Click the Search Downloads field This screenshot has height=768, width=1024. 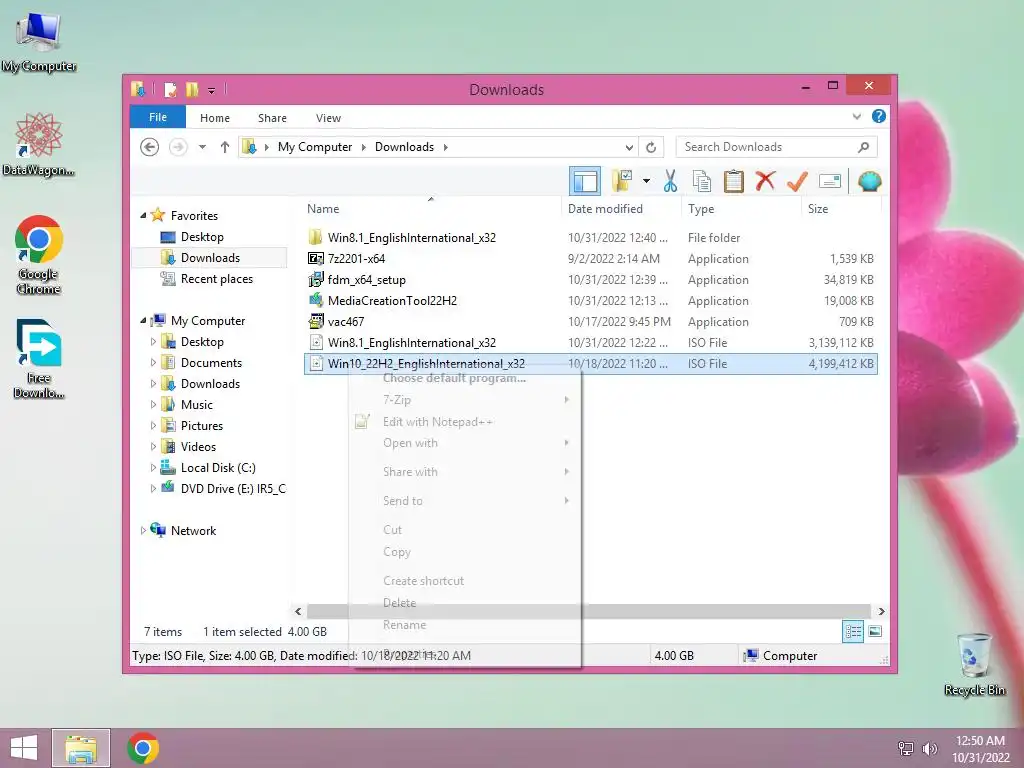coord(776,147)
